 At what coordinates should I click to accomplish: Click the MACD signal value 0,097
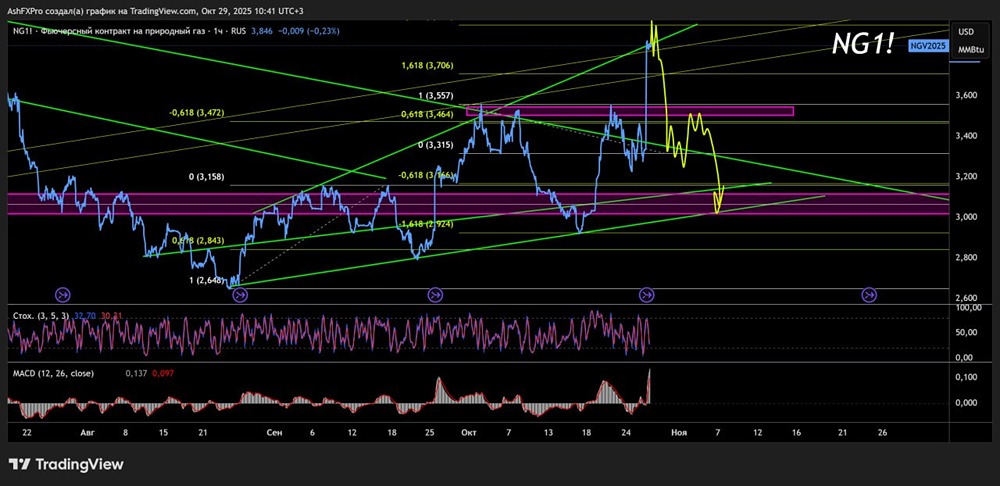[162, 374]
